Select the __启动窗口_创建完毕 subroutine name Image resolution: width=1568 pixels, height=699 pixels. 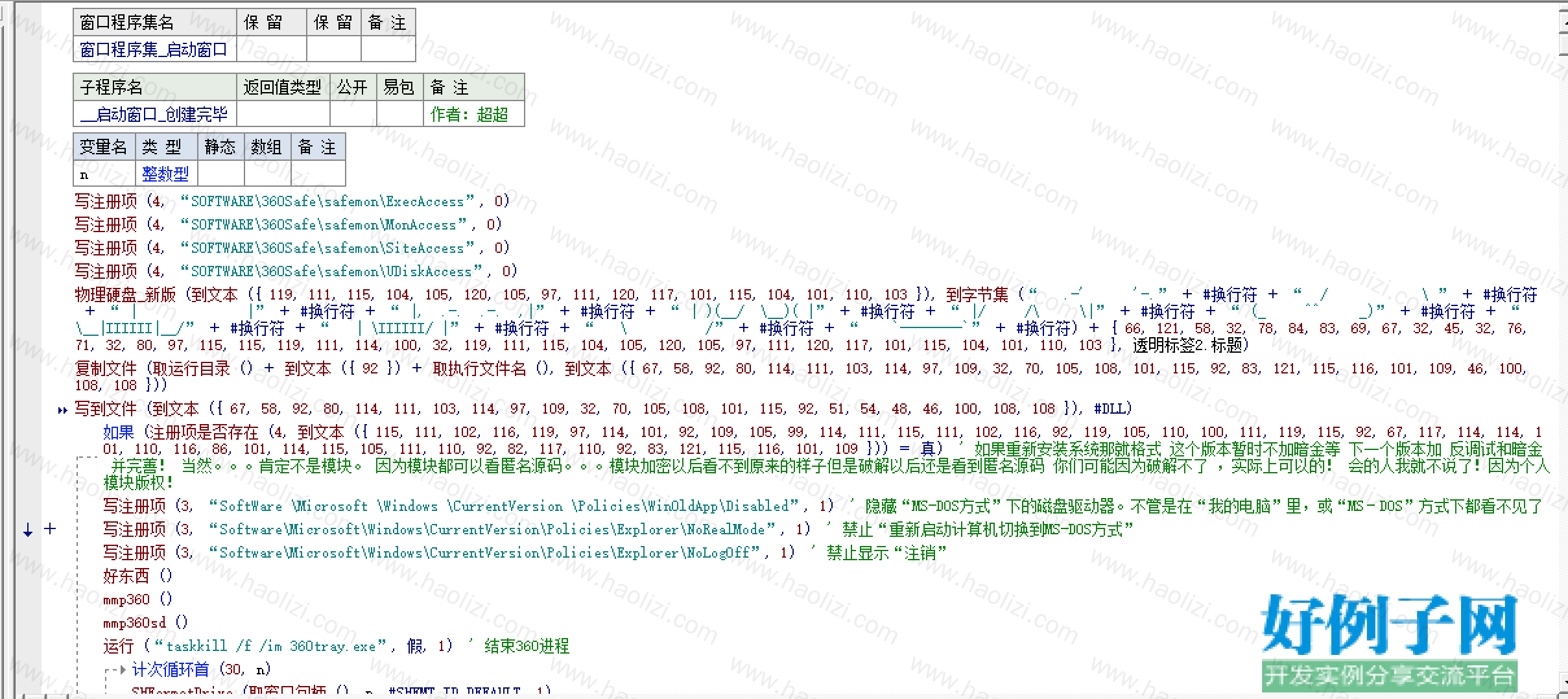click(154, 114)
